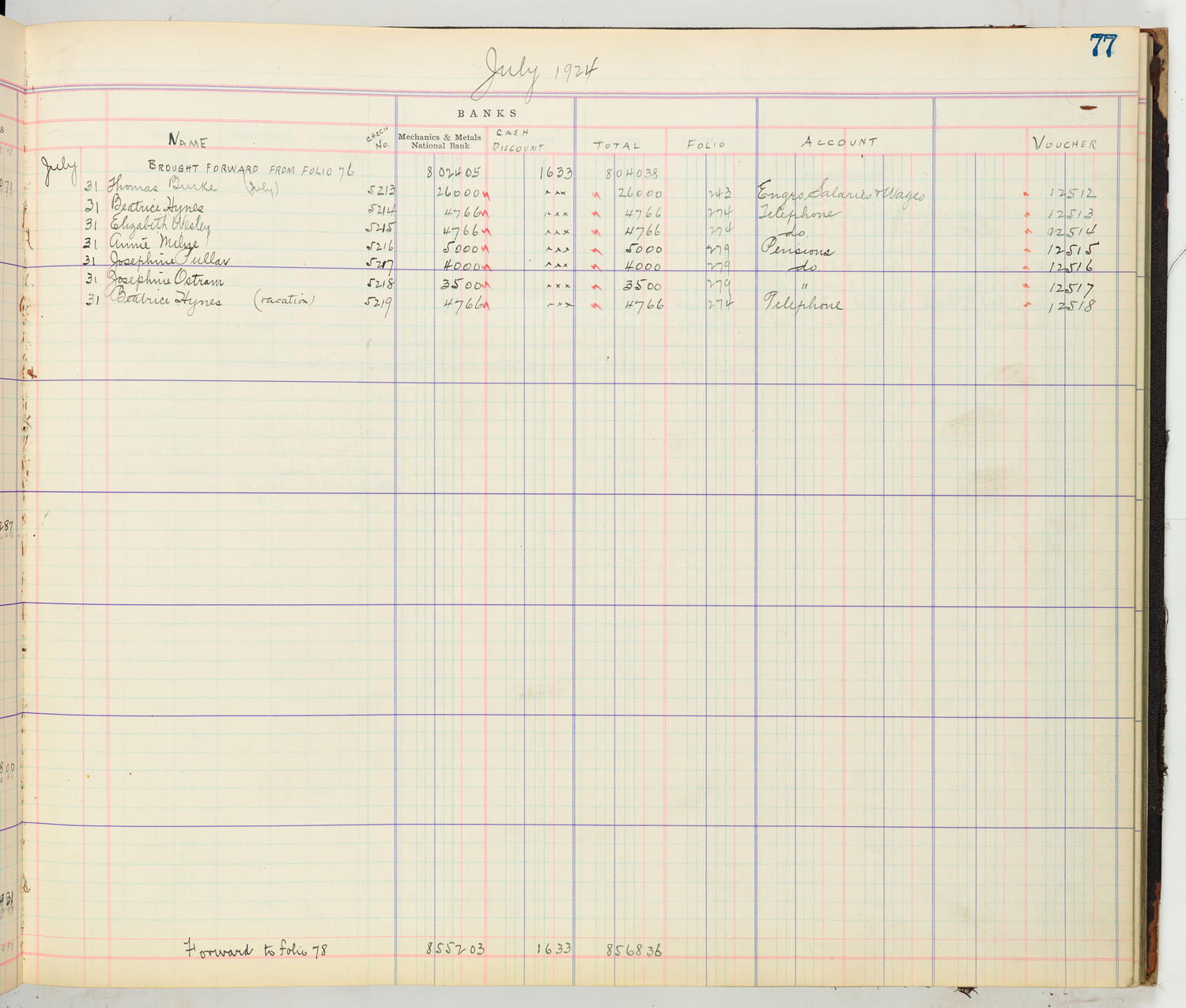Image resolution: width=1186 pixels, height=1008 pixels.
Task: Click the "Engrs. Salaries & Wages" account entry
Action: coord(840,194)
